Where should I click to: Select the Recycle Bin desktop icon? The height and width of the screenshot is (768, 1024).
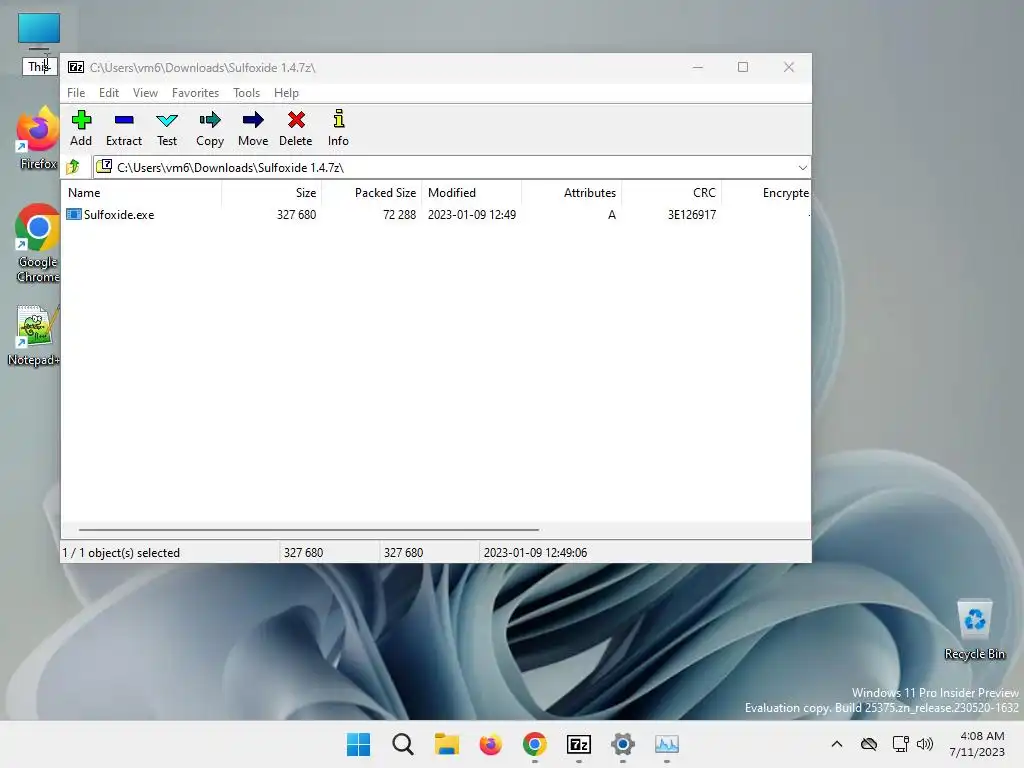coord(975,630)
